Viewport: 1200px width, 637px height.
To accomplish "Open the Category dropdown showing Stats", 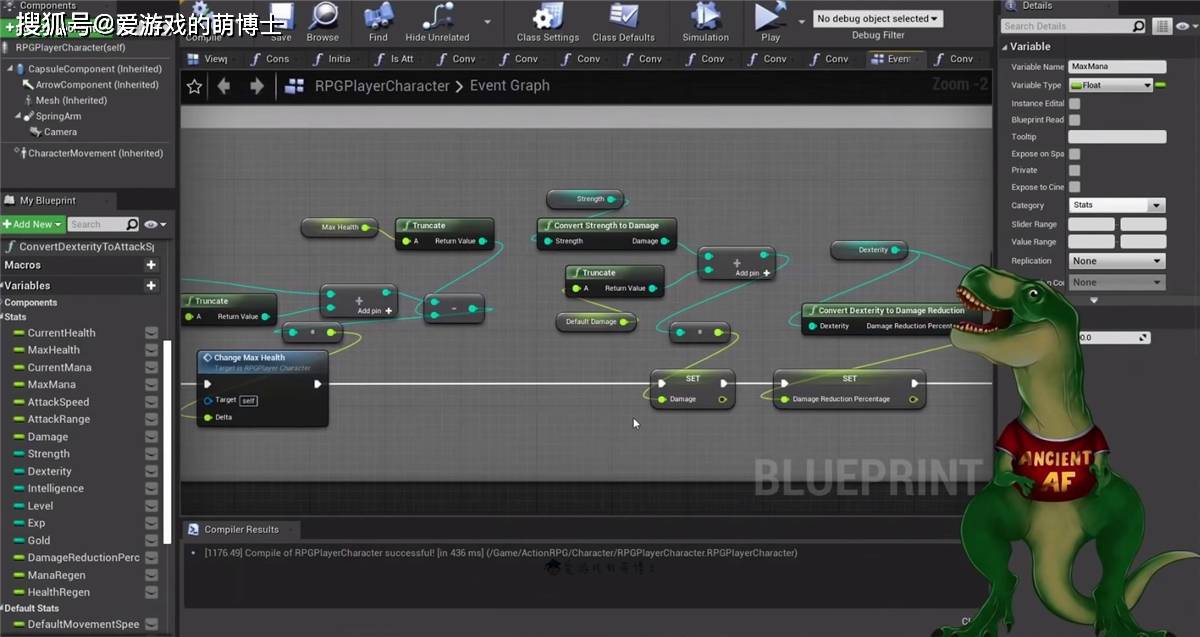I will [1117, 205].
